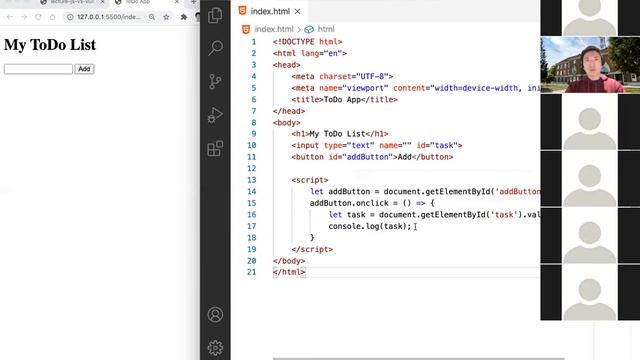
Task: Click the closing </body> tag line
Action: tap(289, 261)
